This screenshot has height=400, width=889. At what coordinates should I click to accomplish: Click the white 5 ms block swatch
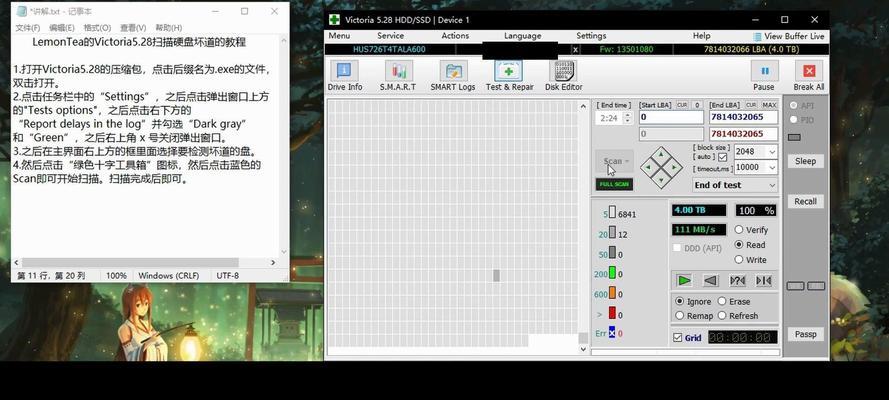612,212
